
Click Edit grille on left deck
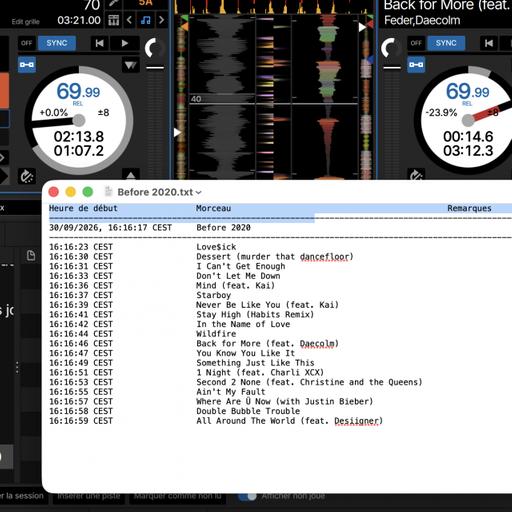[x=26, y=22]
